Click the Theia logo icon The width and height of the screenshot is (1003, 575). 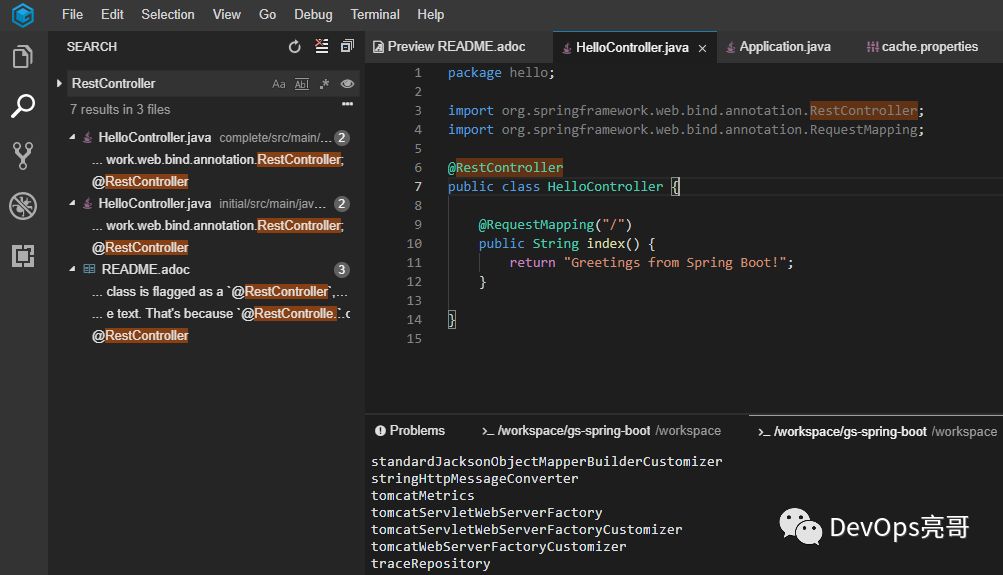tap(22, 15)
